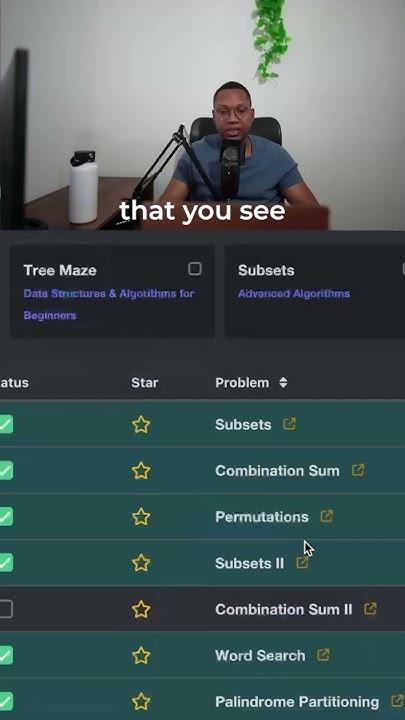
Task: Open the Palindrome Partitioning problem
Action: tap(297, 702)
